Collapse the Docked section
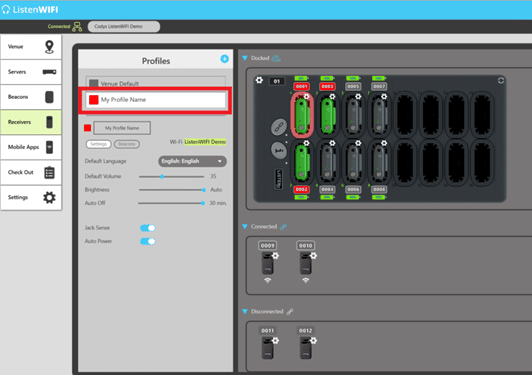This screenshot has width=532, height=375. [245, 58]
